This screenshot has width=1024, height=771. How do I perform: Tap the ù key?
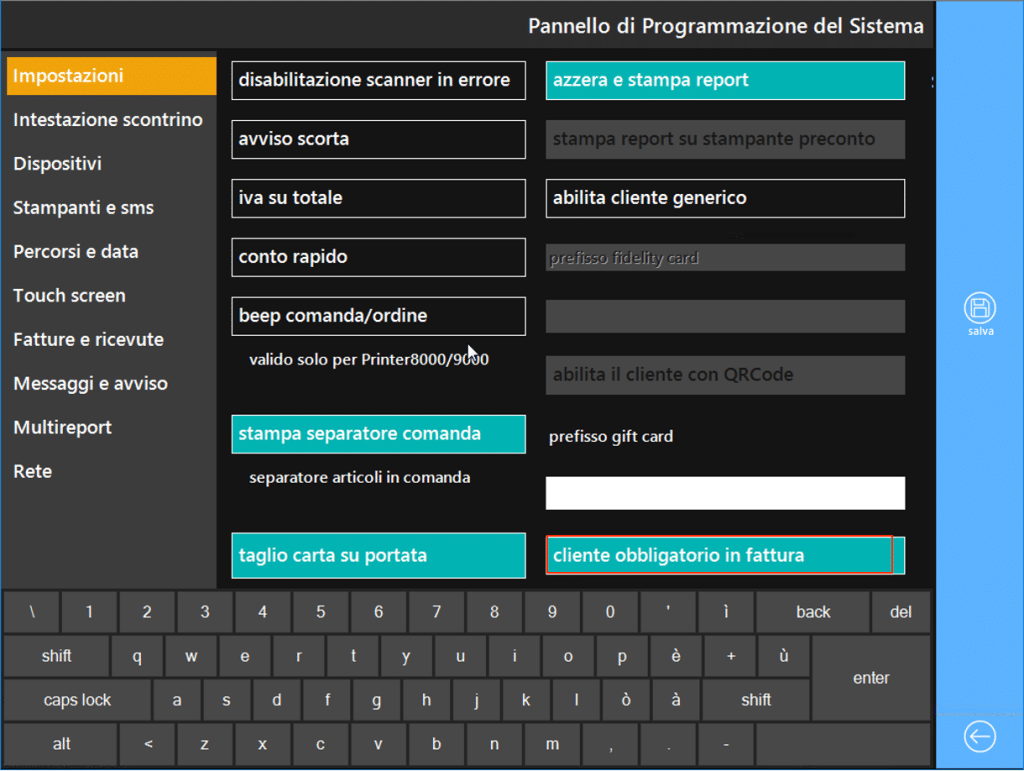(x=784, y=656)
